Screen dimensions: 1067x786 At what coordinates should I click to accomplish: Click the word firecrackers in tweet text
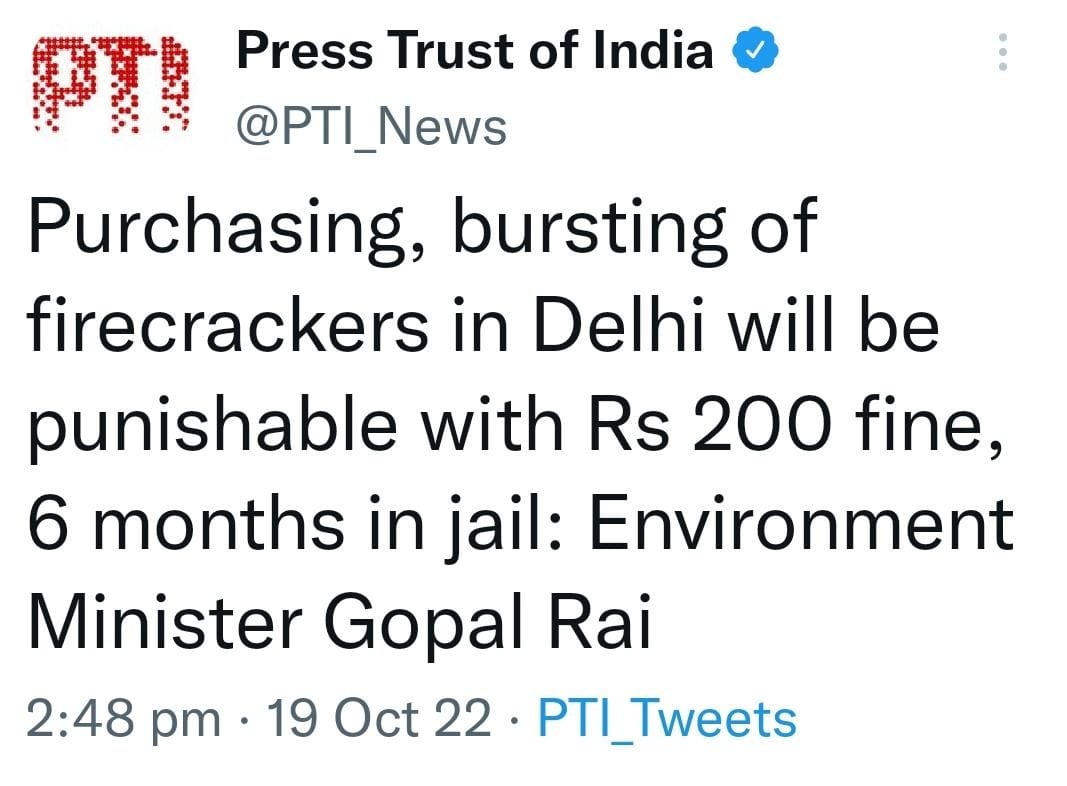(227, 325)
